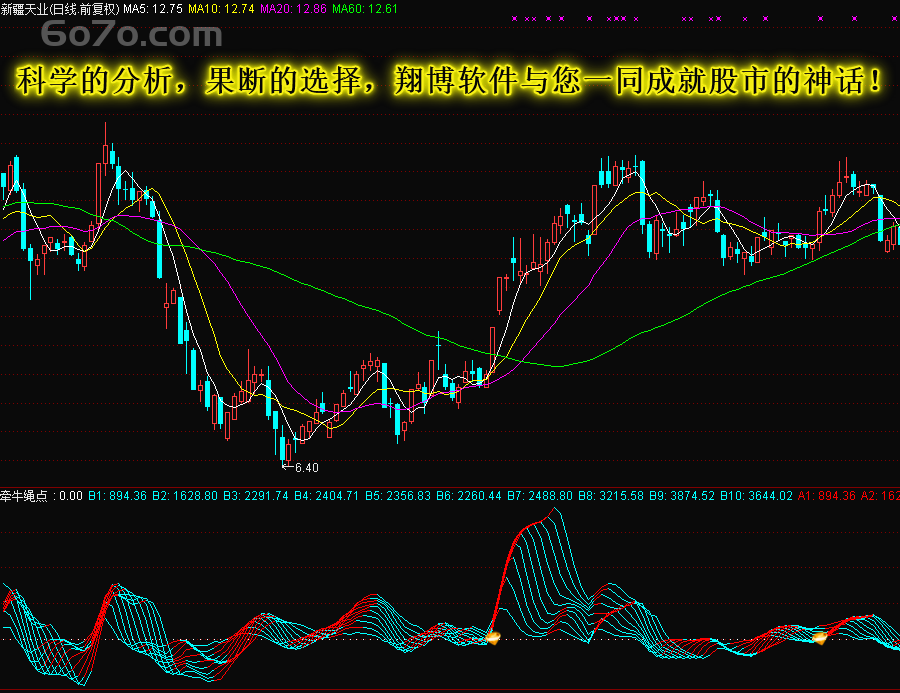Open the 牵牛绳点 indicator name label
Screen dimensions: 900x693
[24, 496]
